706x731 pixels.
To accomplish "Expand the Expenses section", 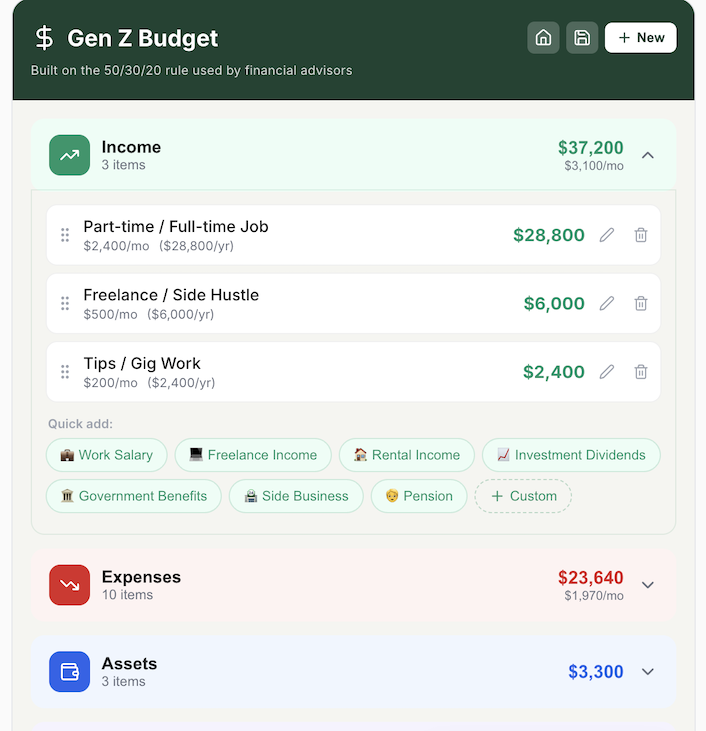I will pyautogui.click(x=648, y=585).
